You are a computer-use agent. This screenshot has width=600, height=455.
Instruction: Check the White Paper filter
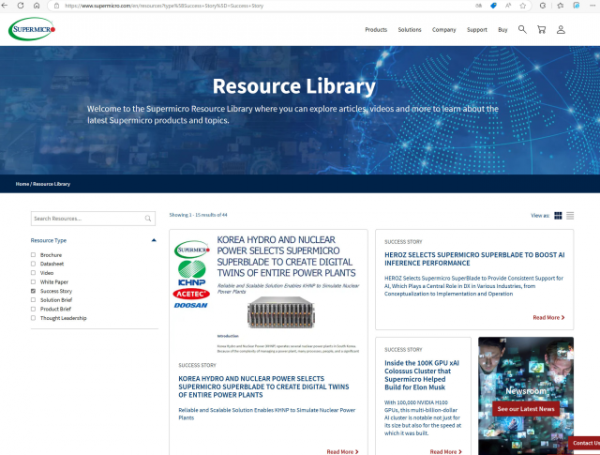[x=33, y=282]
